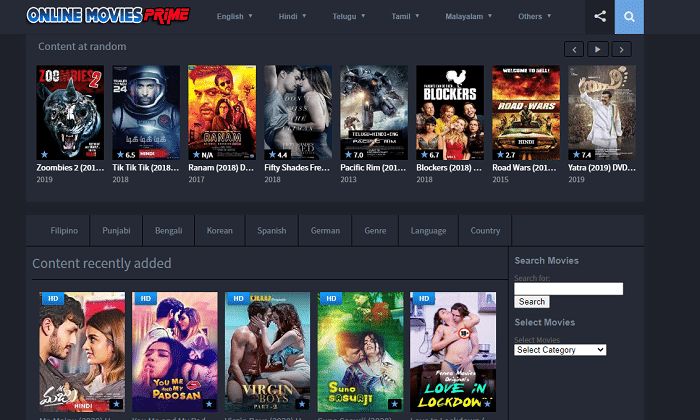Open the Language tab
700x420 pixels.
click(428, 231)
